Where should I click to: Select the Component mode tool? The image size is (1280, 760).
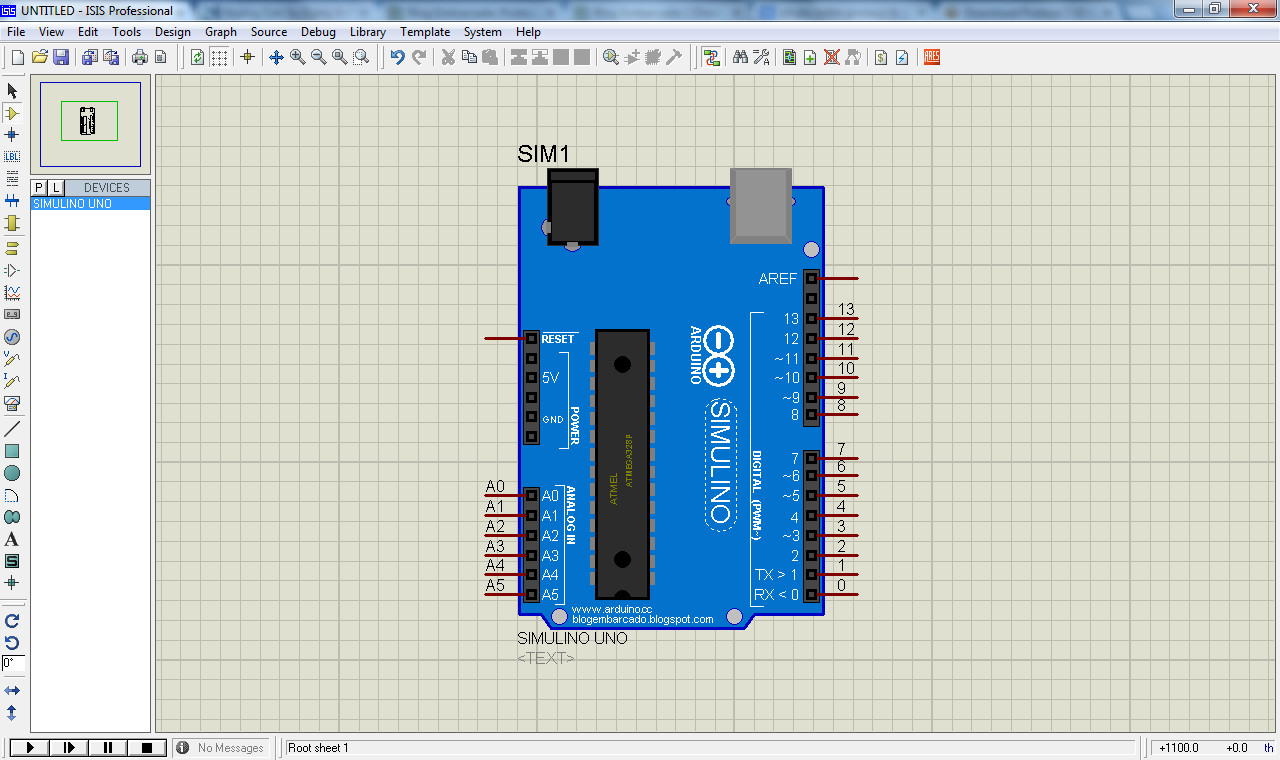(x=12, y=113)
